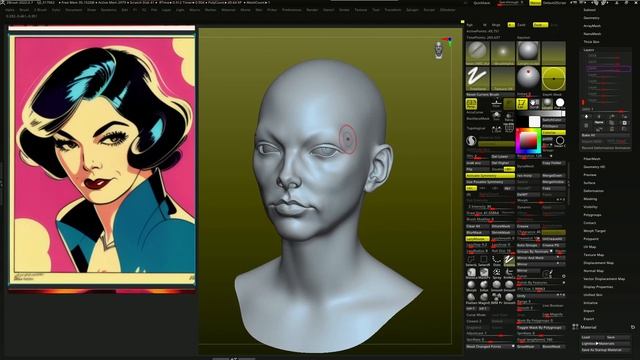
Task: Expand the Displacement Map sub-palette
Action: [x=599, y=263]
